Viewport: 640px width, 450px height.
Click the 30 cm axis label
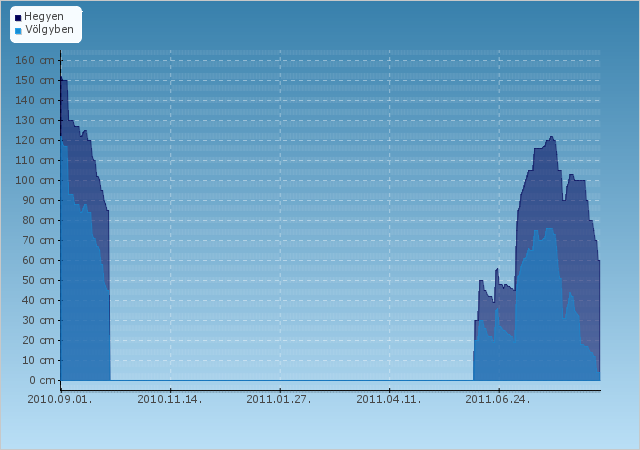(38, 321)
